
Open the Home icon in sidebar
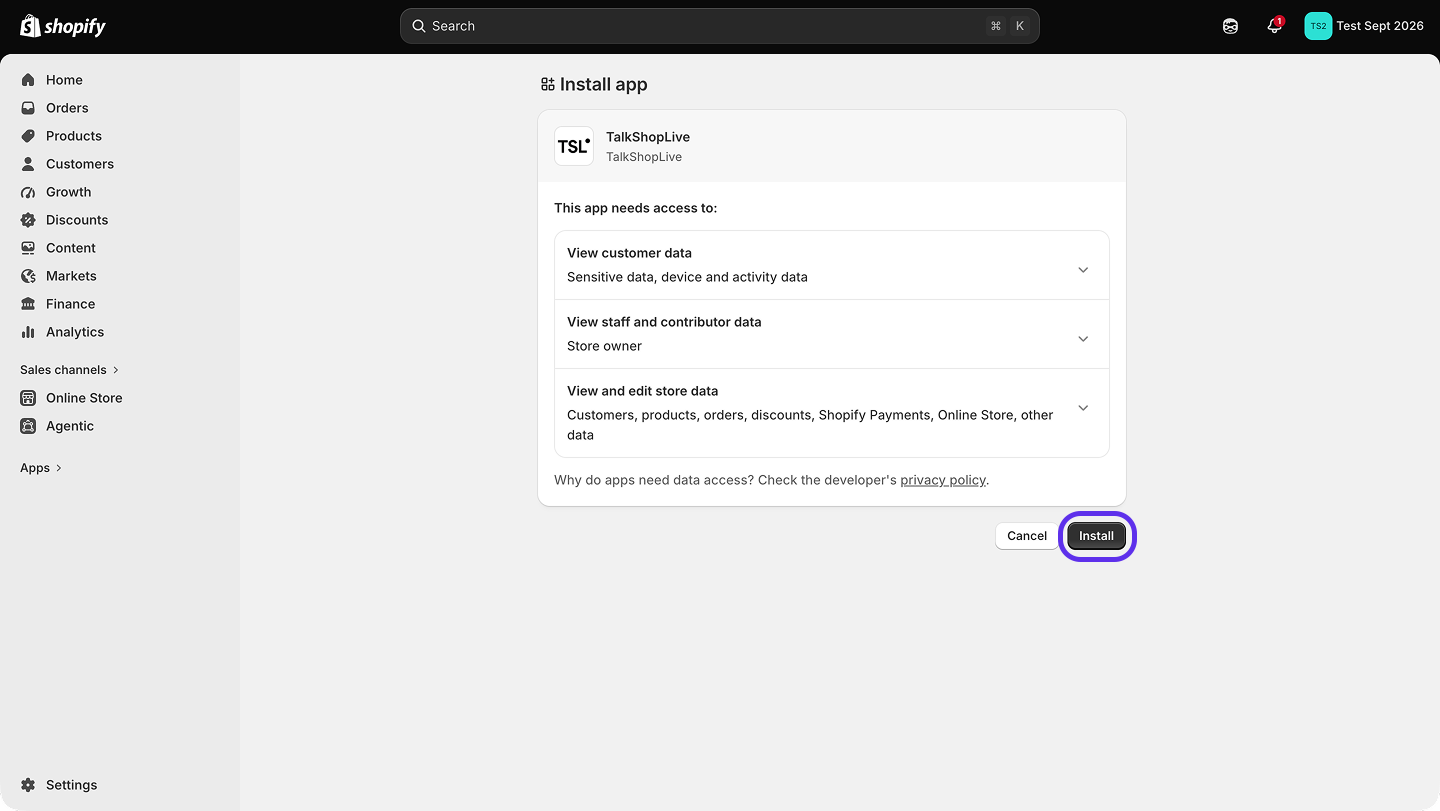(x=28, y=80)
